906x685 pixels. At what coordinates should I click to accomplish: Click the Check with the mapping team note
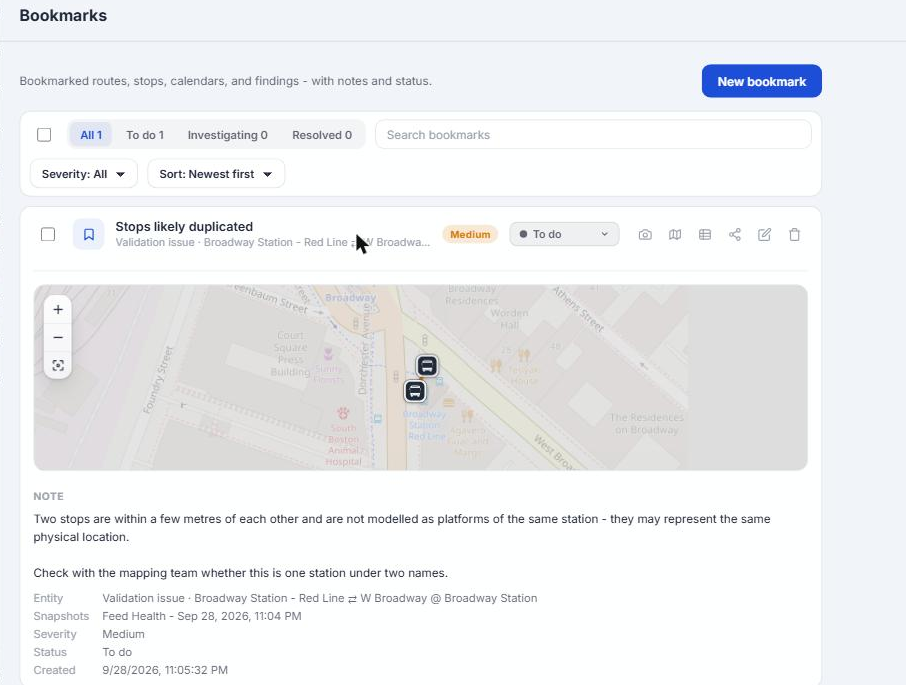[x=240, y=573]
